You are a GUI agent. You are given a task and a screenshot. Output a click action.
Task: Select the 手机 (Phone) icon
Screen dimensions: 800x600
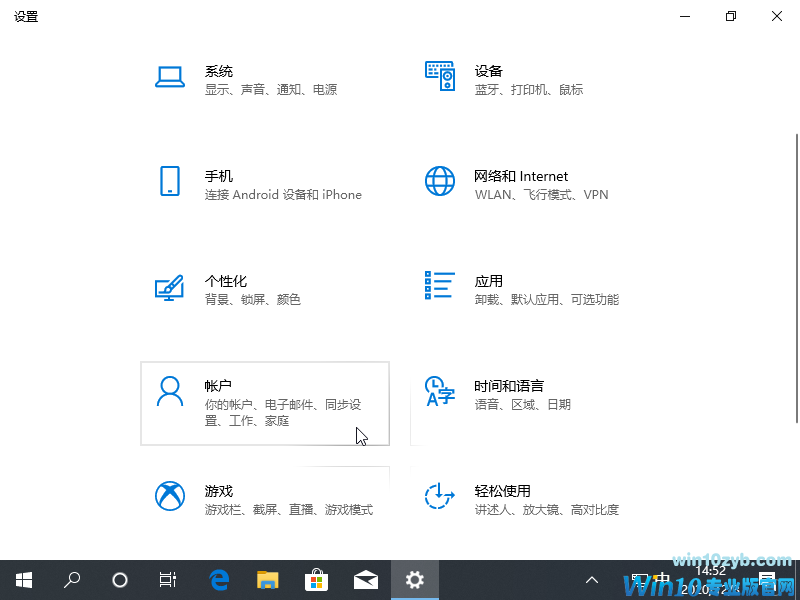[x=170, y=182]
